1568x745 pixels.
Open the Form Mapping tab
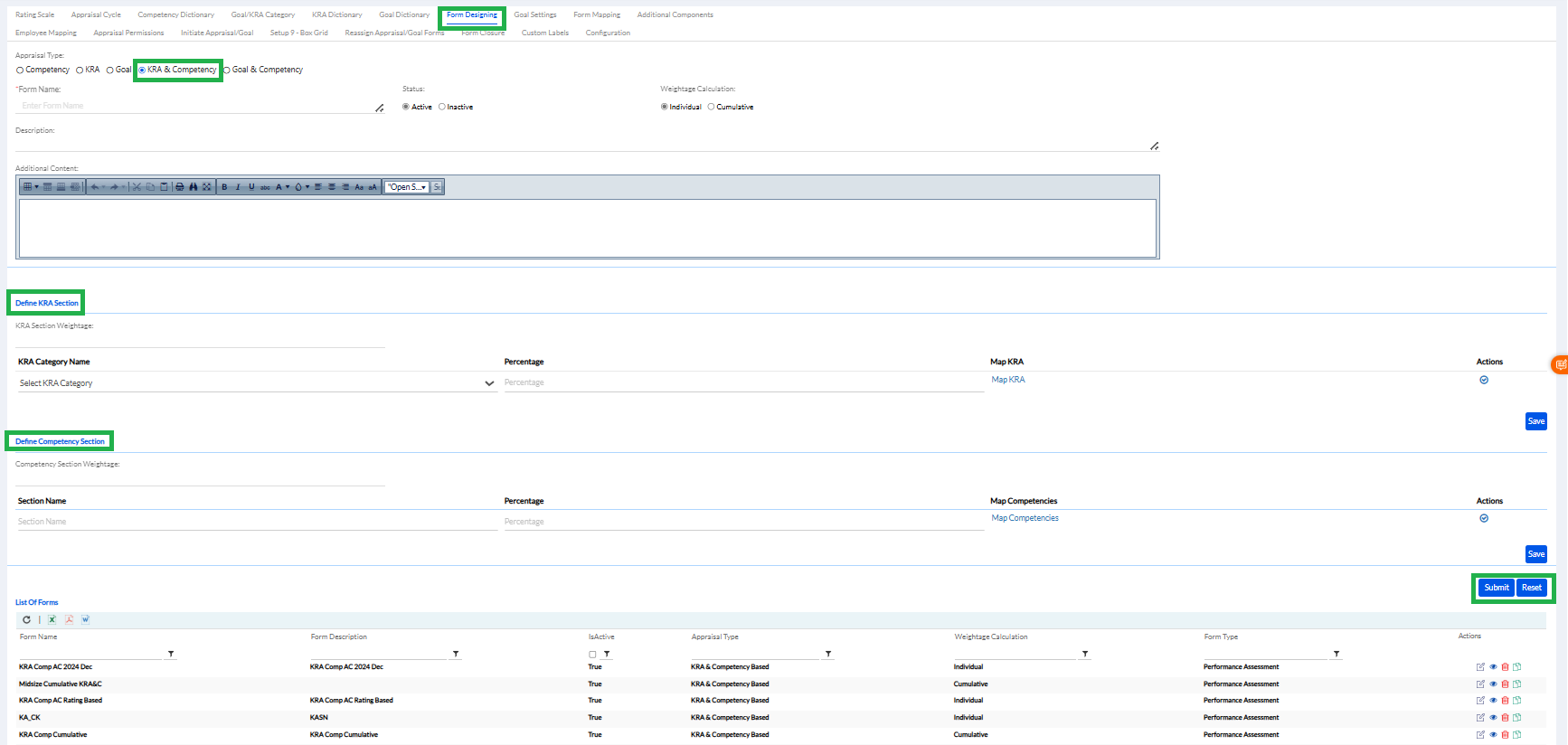tap(597, 15)
